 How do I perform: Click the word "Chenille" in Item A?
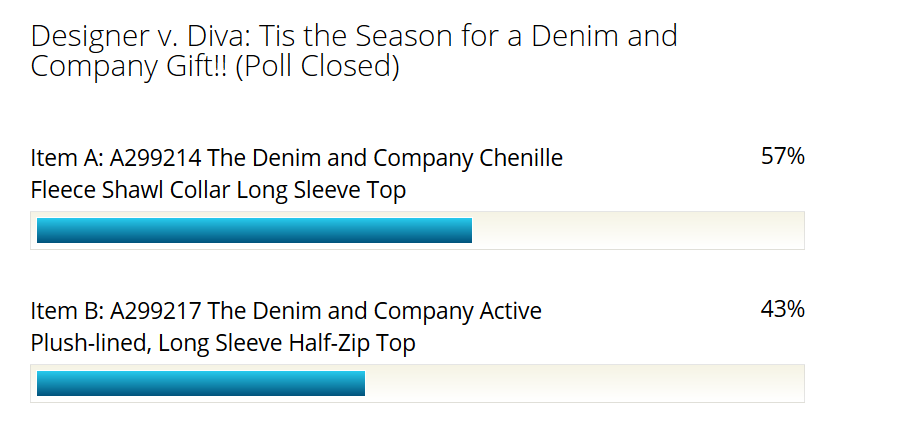tap(521, 158)
